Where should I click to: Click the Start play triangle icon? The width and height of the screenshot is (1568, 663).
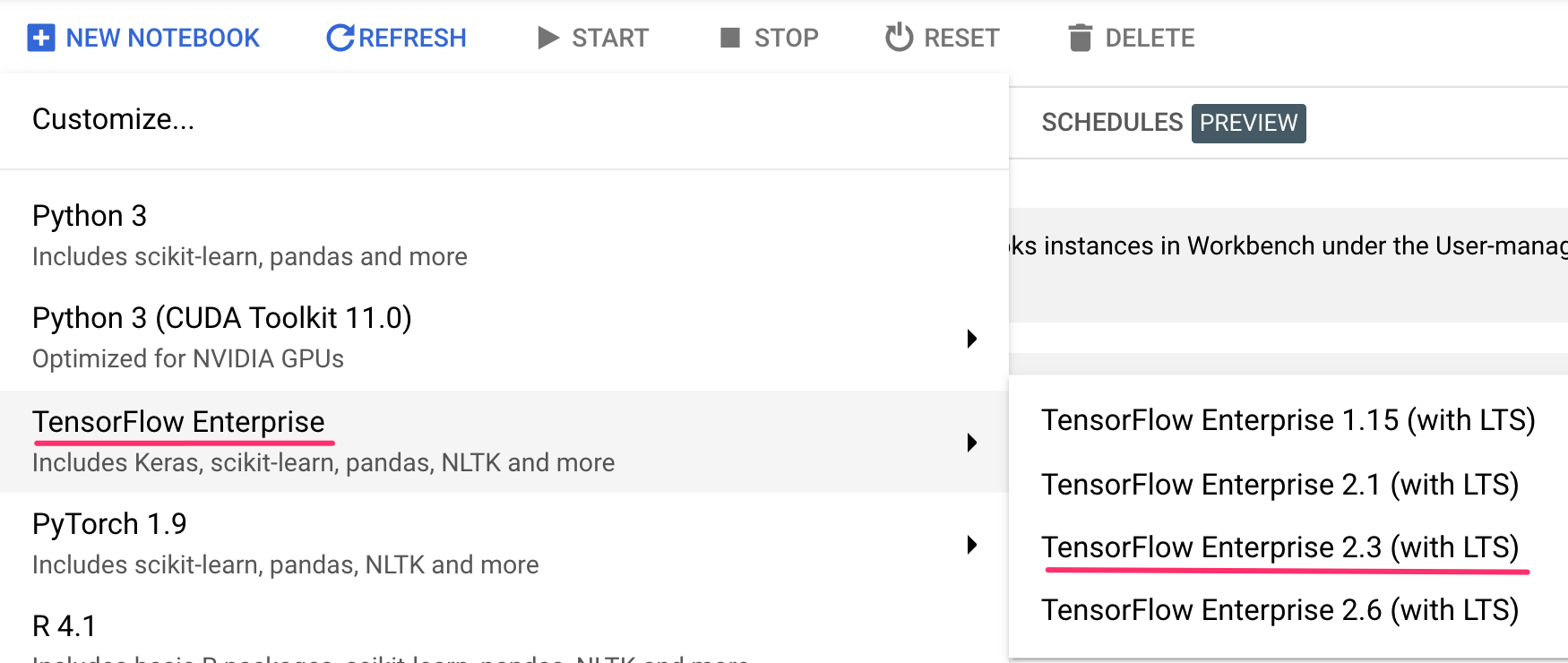[547, 38]
